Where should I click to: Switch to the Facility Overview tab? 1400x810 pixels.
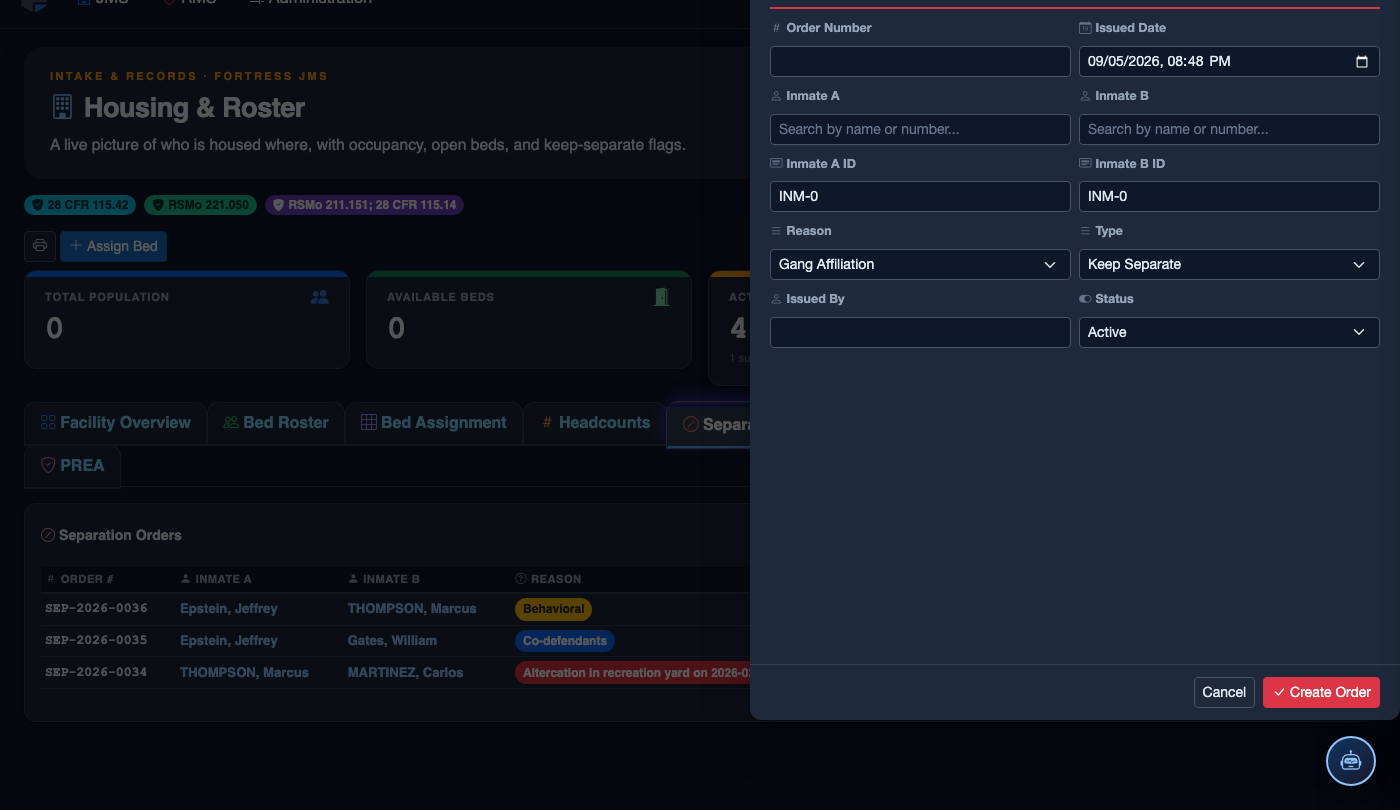pos(115,423)
